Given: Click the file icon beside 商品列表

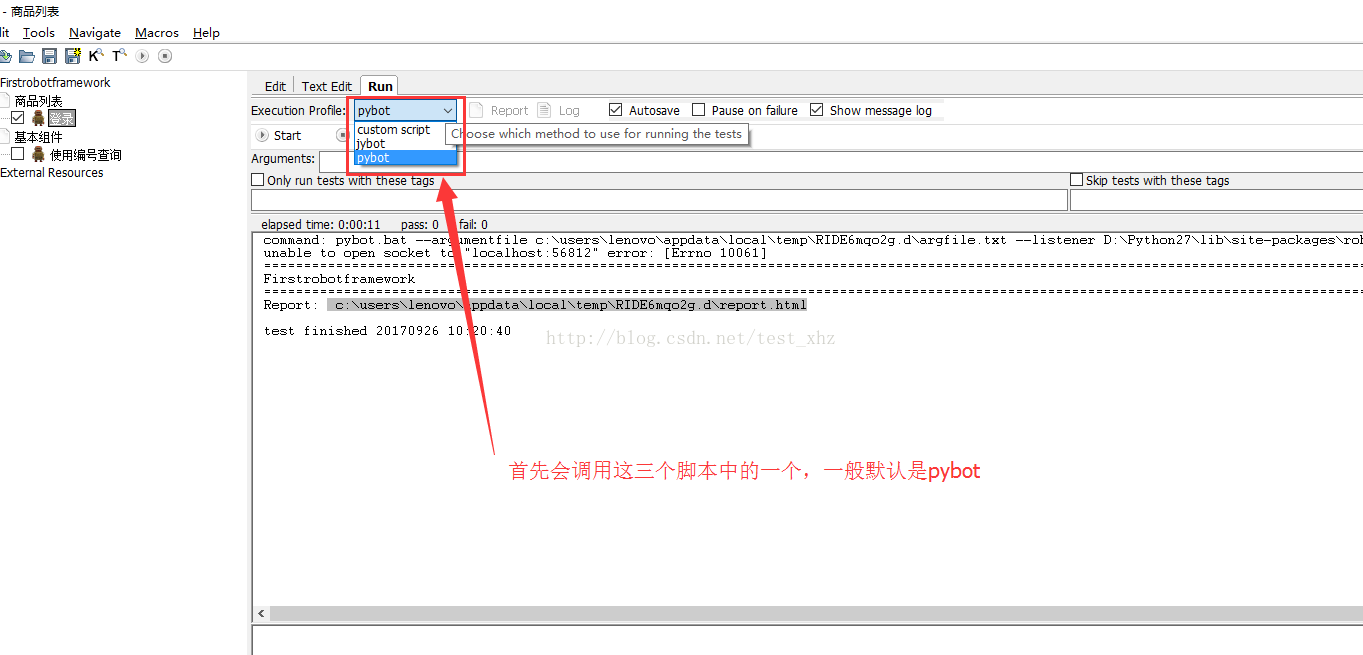Looking at the screenshot, I should (x=5, y=101).
